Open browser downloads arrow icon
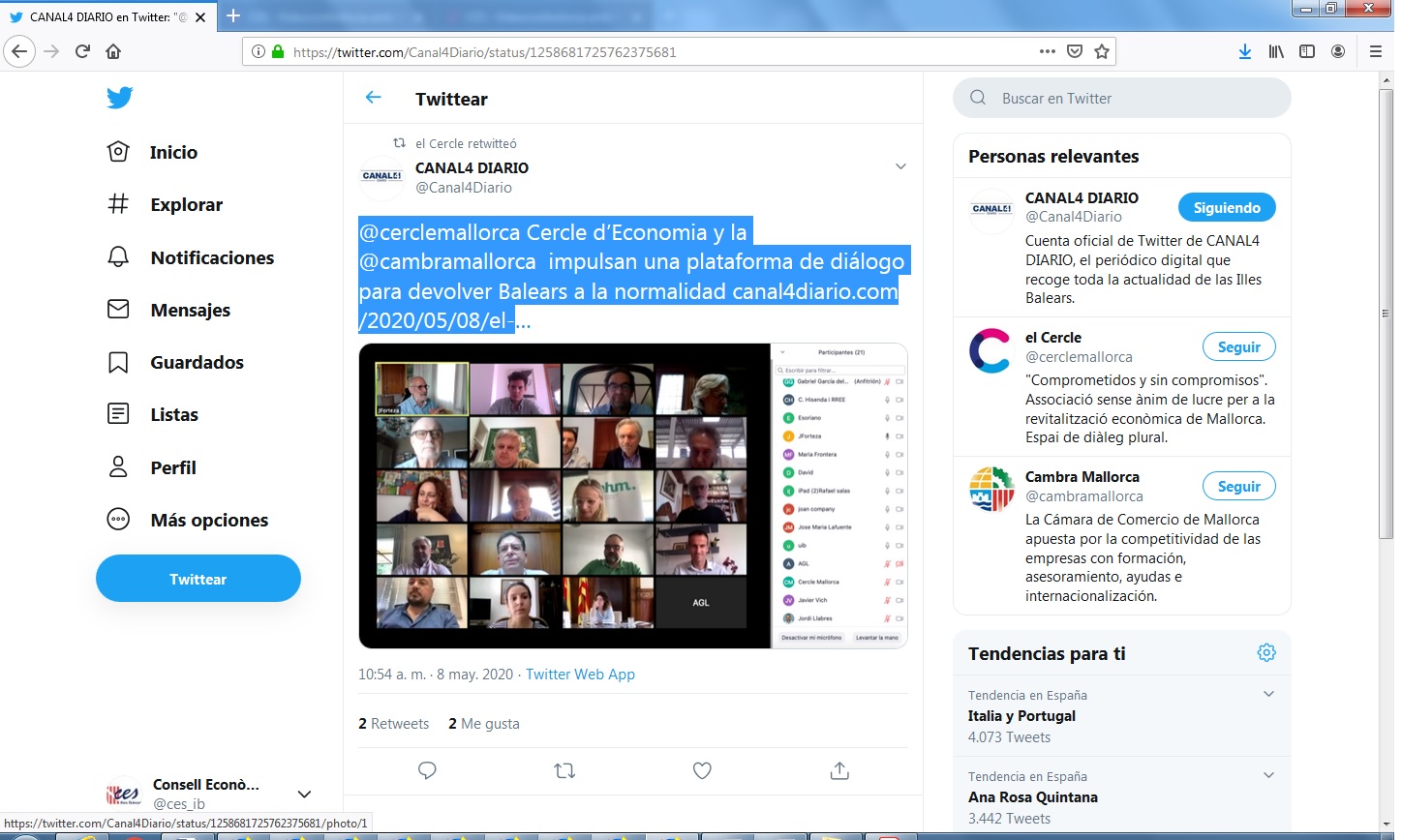Viewport: 1402px width, 840px height. 1245,51
